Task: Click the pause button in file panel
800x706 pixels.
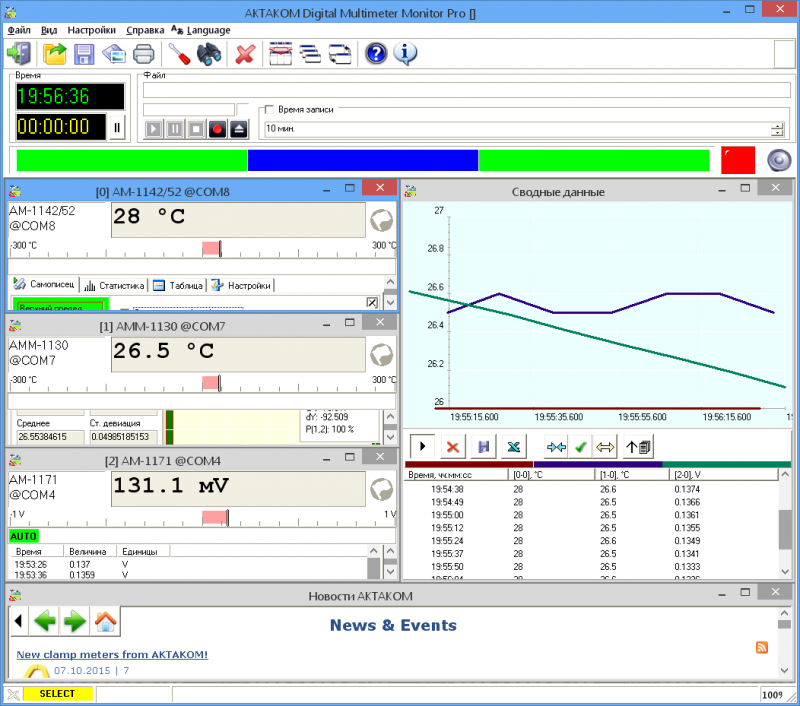Action: tap(175, 129)
